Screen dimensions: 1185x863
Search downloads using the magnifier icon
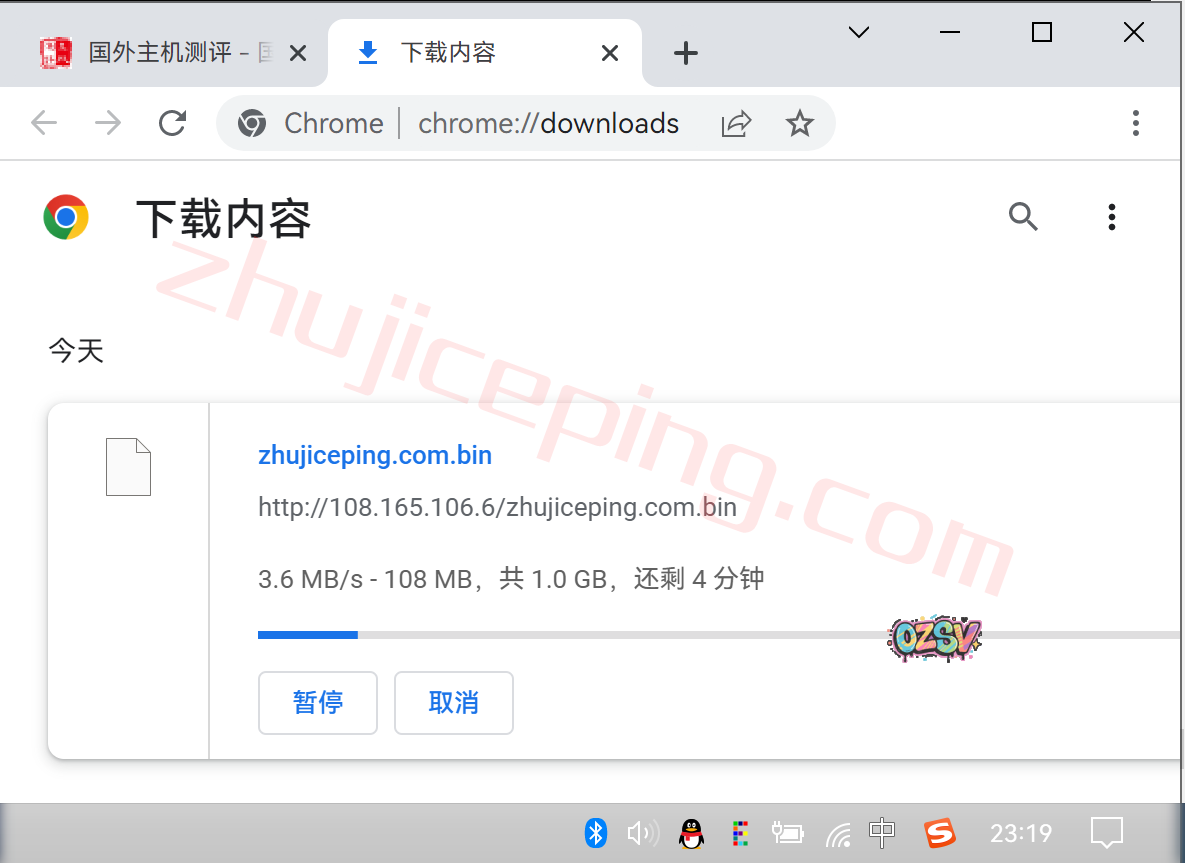(x=1023, y=217)
